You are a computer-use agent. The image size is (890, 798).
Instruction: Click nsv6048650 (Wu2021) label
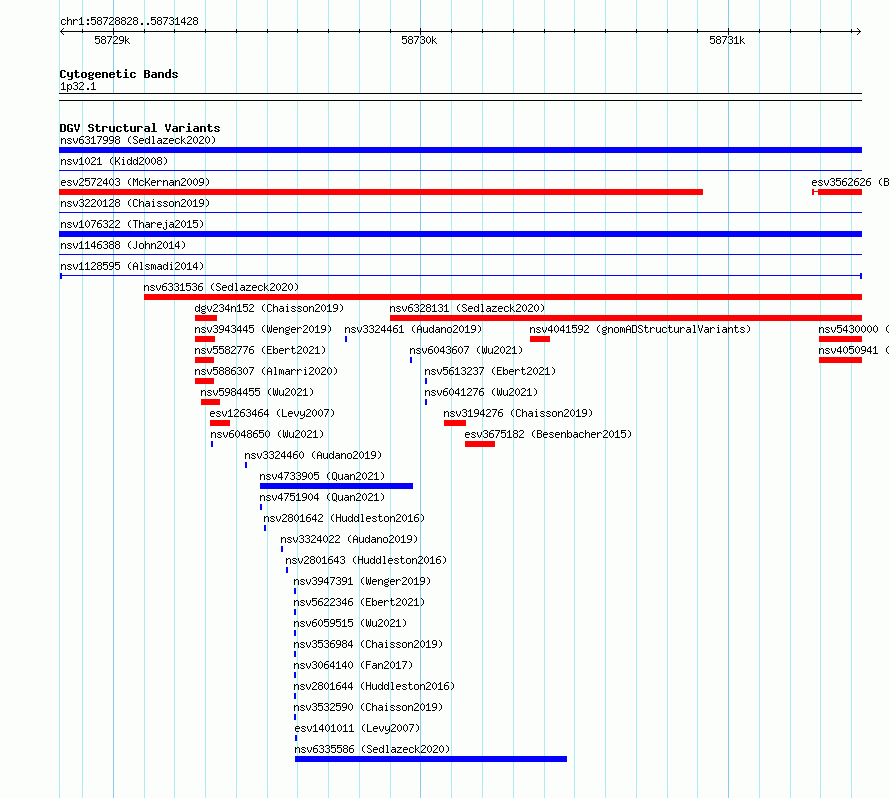point(267,434)
